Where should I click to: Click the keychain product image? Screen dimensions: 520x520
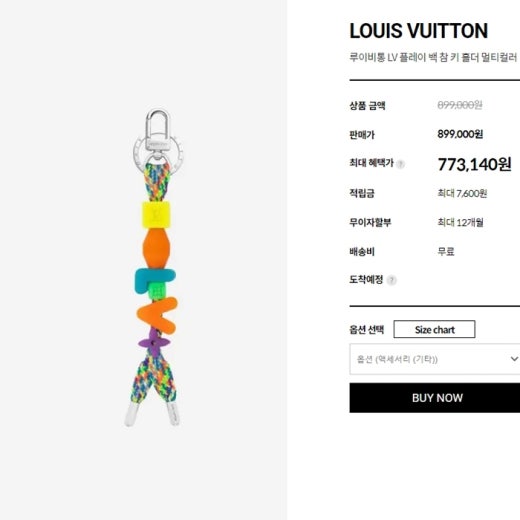point(155,268)
